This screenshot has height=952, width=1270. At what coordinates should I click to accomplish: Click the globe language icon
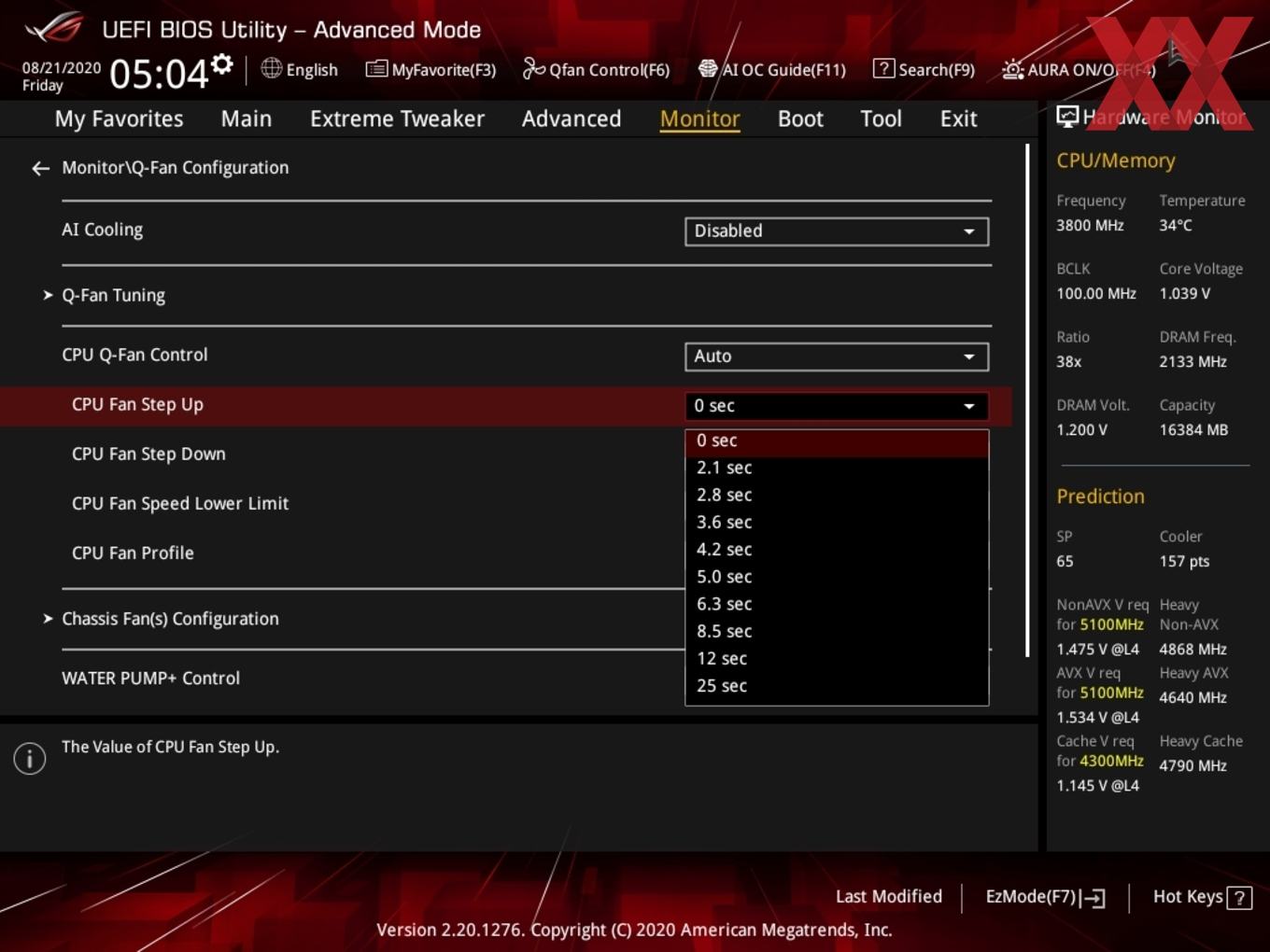tap(271, 68)
